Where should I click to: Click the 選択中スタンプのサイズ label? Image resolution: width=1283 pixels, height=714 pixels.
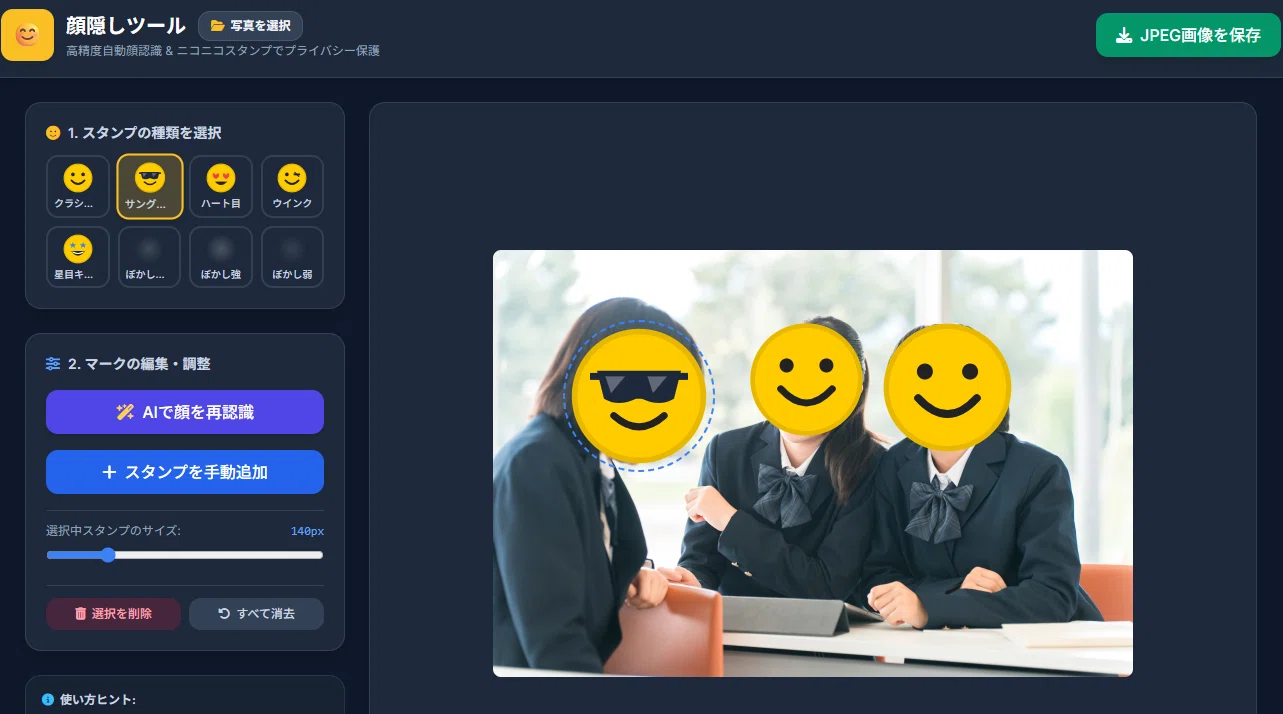point(113,530)
